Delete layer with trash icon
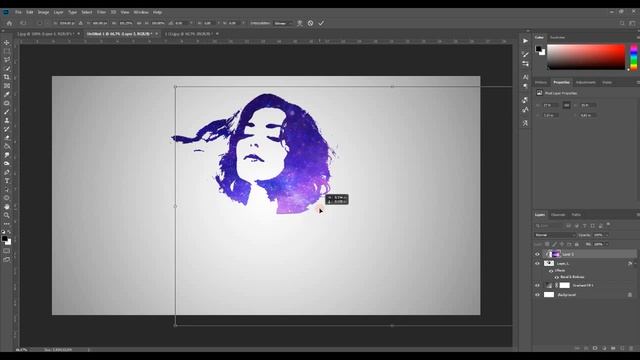640x360 pixels. (631, 348)
